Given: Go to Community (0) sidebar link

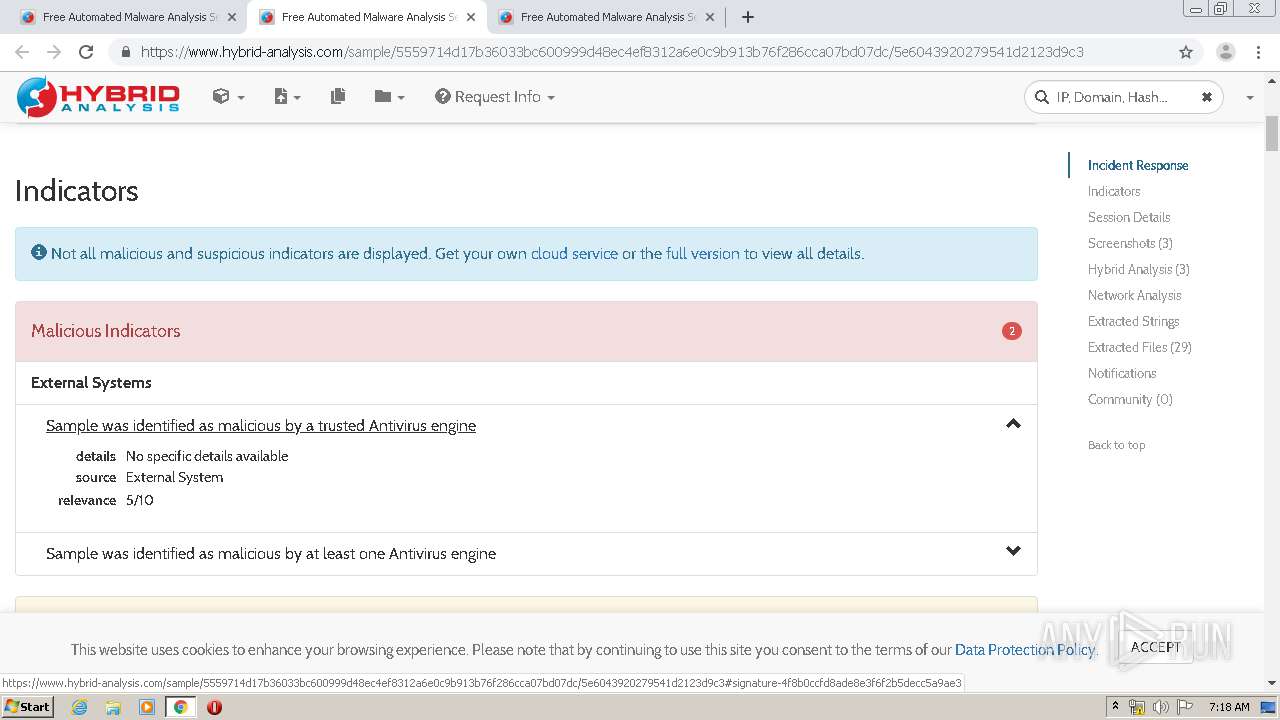Looking at the screenshot, I should point(1130,399).
